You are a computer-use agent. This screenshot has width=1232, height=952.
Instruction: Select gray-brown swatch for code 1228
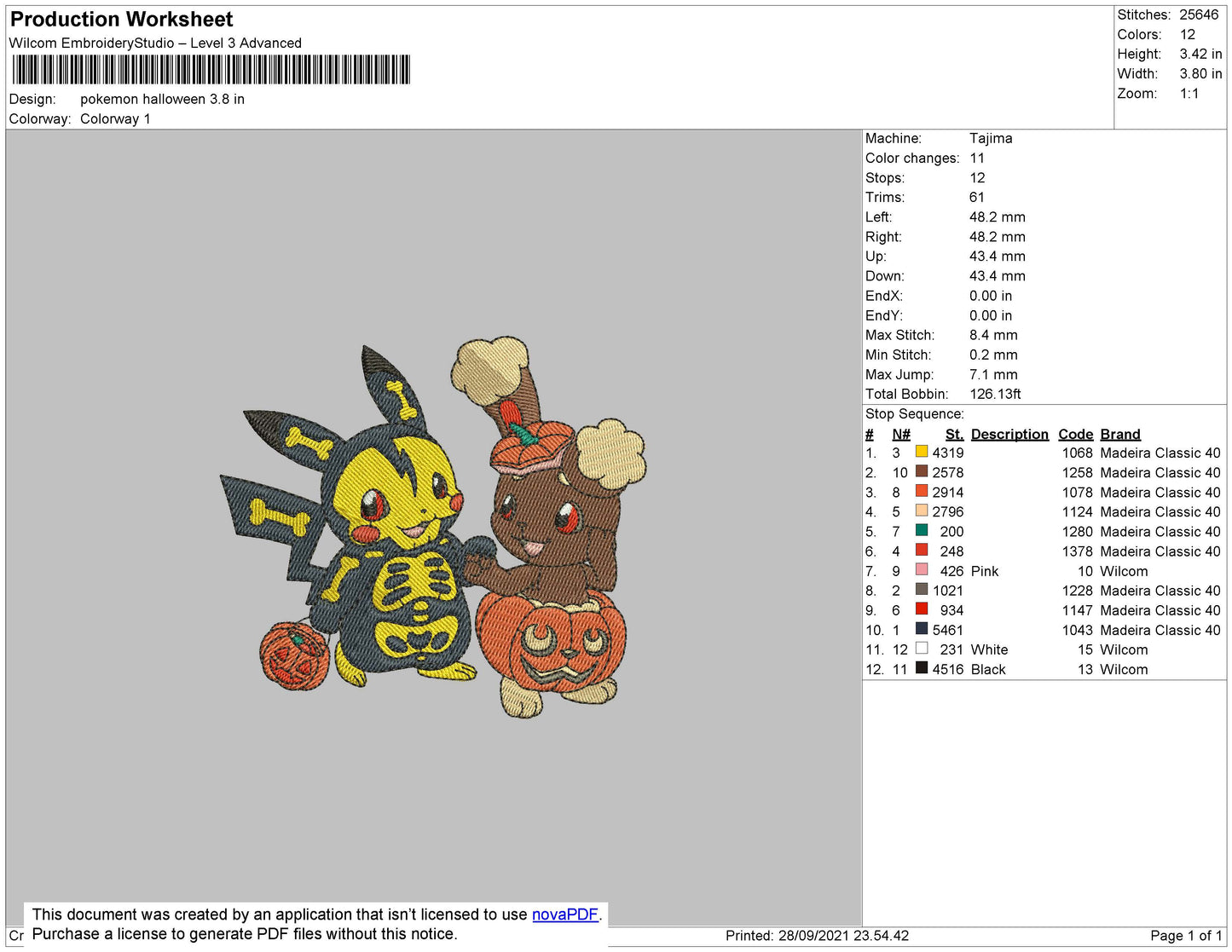(922, 589)
